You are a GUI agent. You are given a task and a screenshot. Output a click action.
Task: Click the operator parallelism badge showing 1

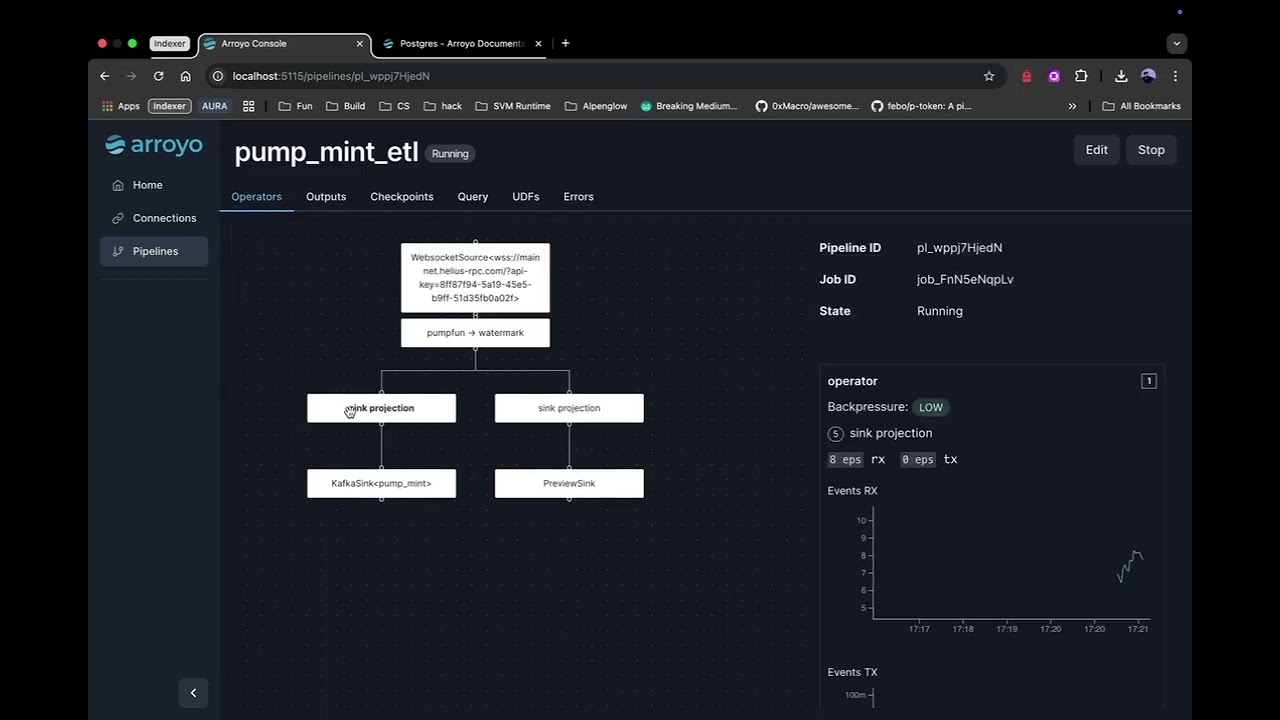point(1149,381)
